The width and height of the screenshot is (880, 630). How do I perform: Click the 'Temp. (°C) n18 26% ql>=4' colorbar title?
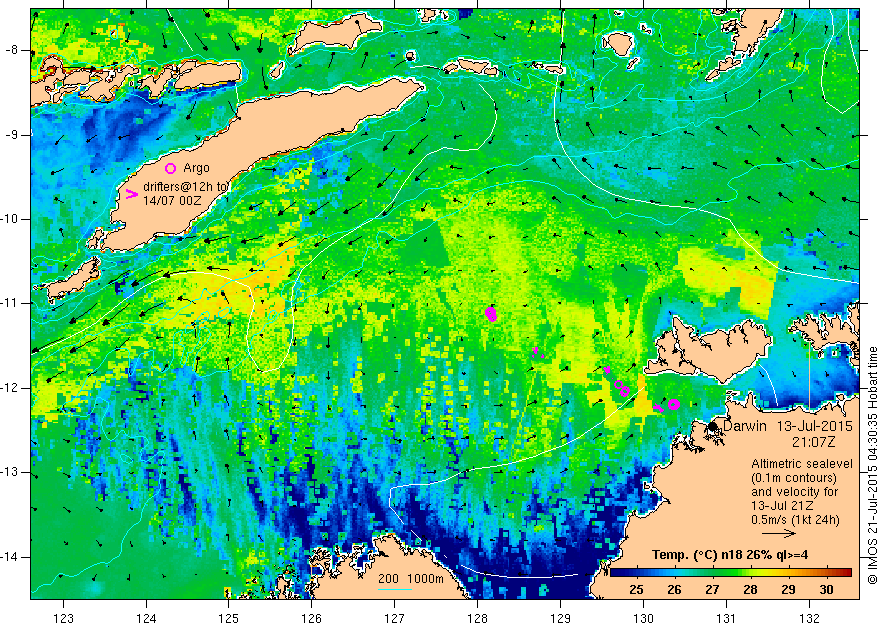click(x=730, y=555)
